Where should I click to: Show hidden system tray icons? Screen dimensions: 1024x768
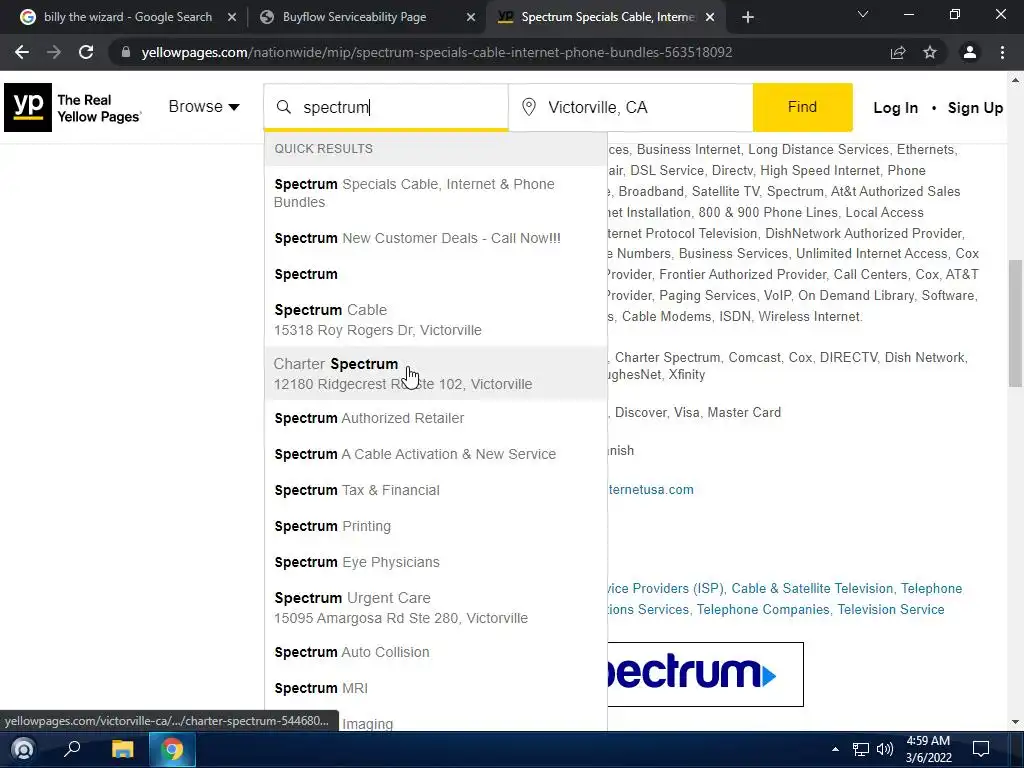[835, 749]
